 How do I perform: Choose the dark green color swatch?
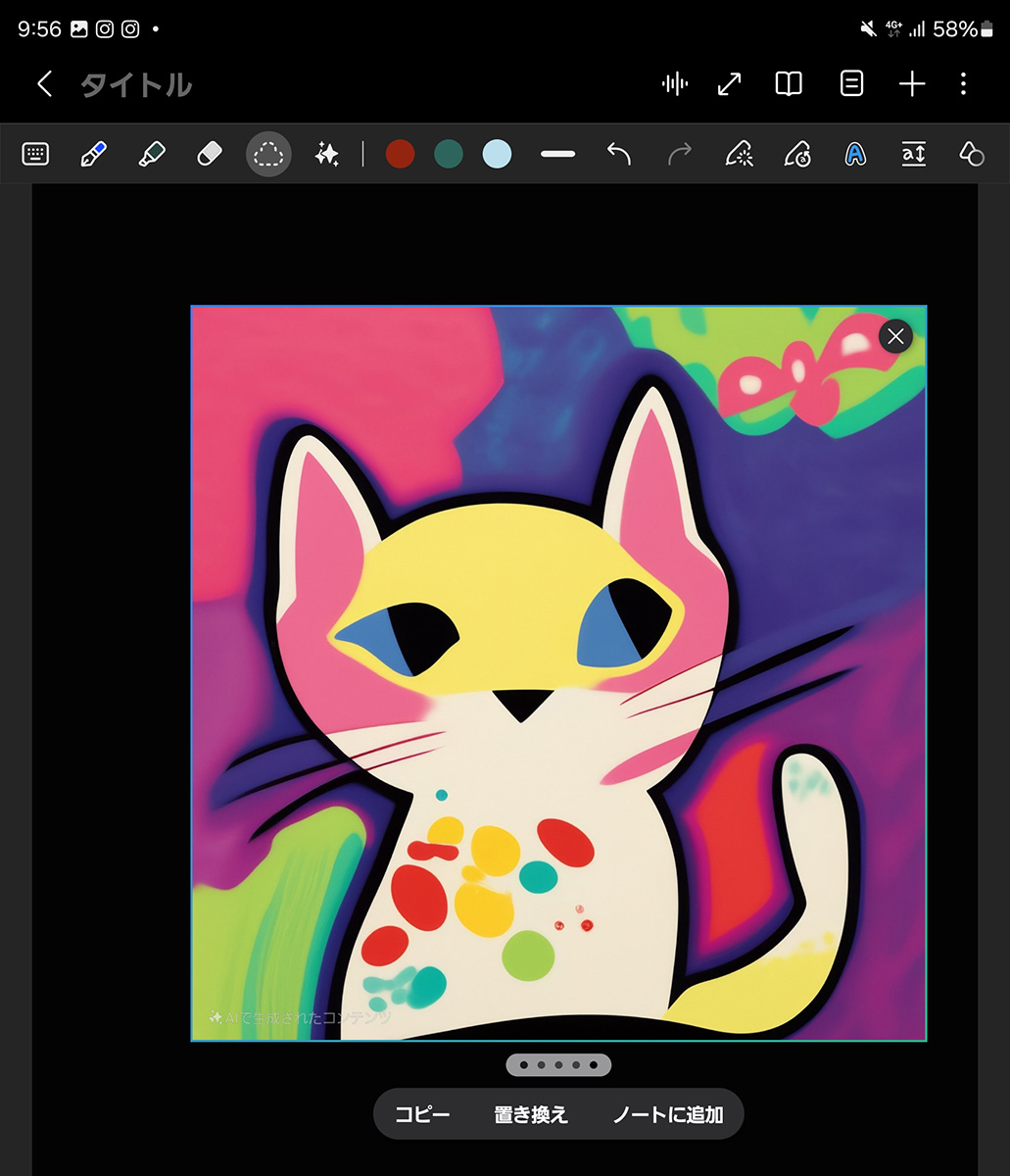click(x=449, y=154)
